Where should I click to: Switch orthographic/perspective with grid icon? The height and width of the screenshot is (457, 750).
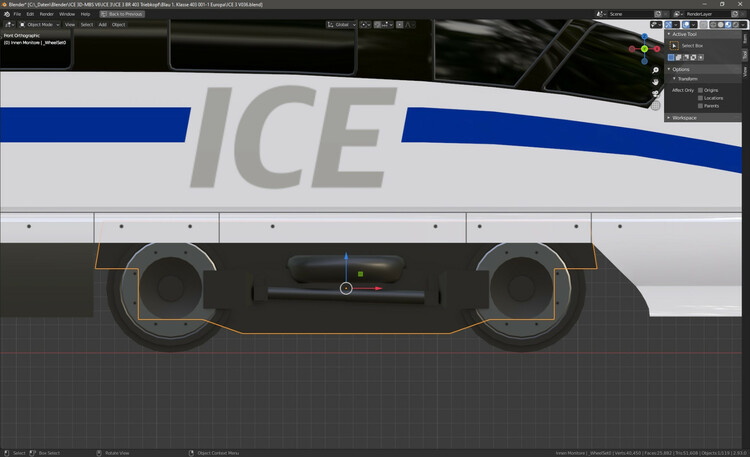point(655,105)
